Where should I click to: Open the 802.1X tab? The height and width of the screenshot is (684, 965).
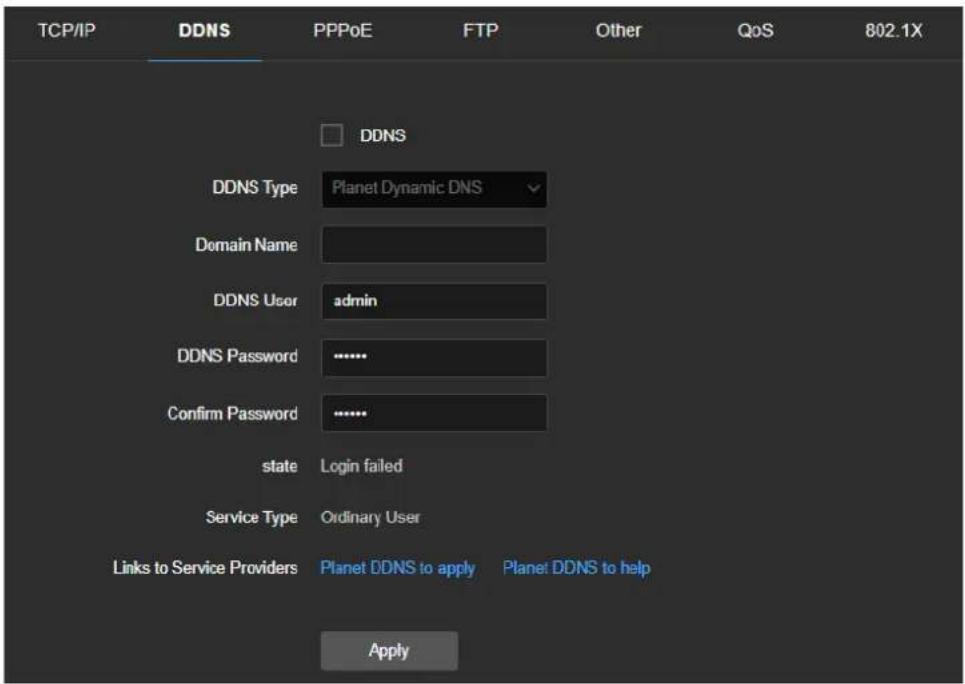894,30
